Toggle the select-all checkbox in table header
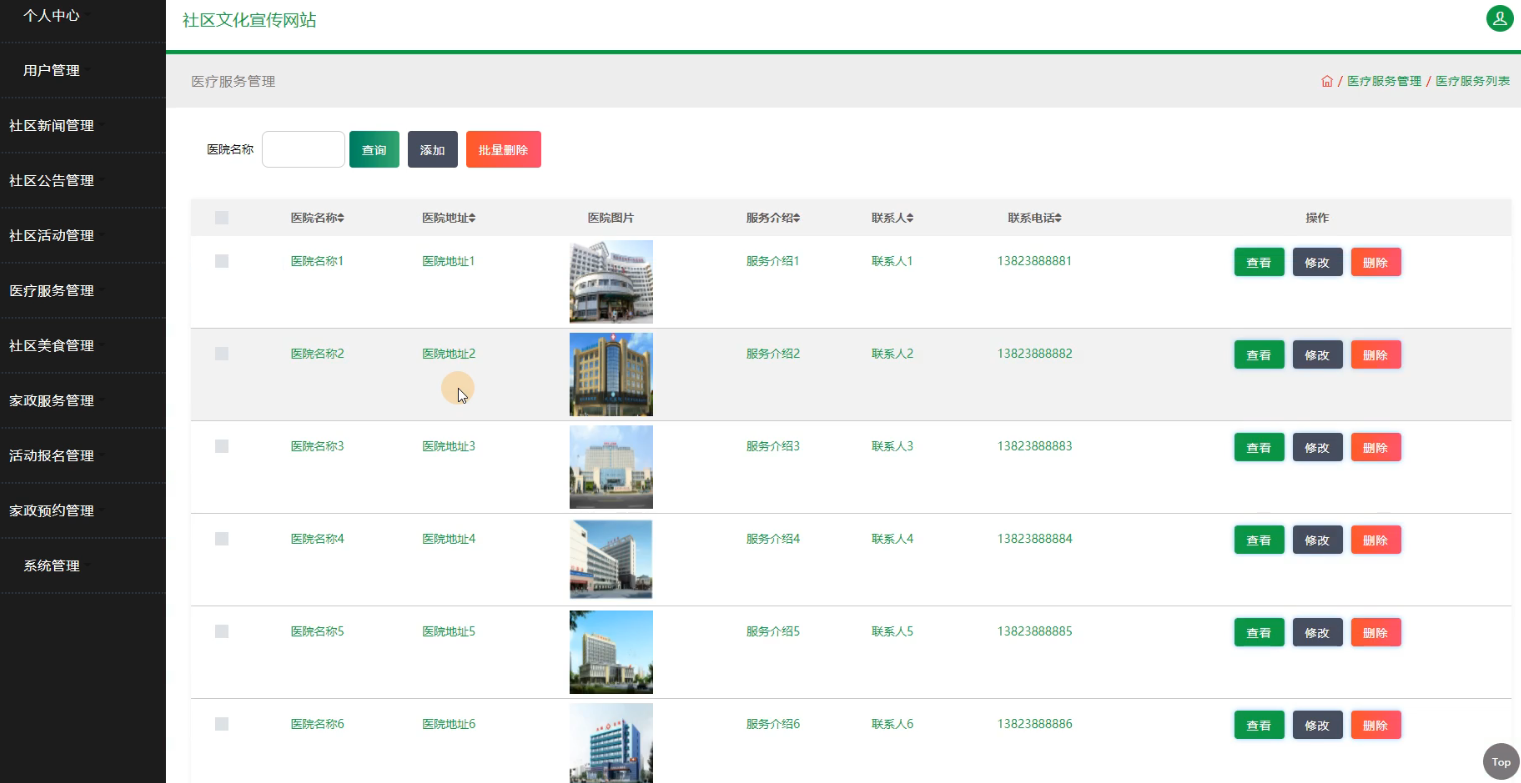 222,218
